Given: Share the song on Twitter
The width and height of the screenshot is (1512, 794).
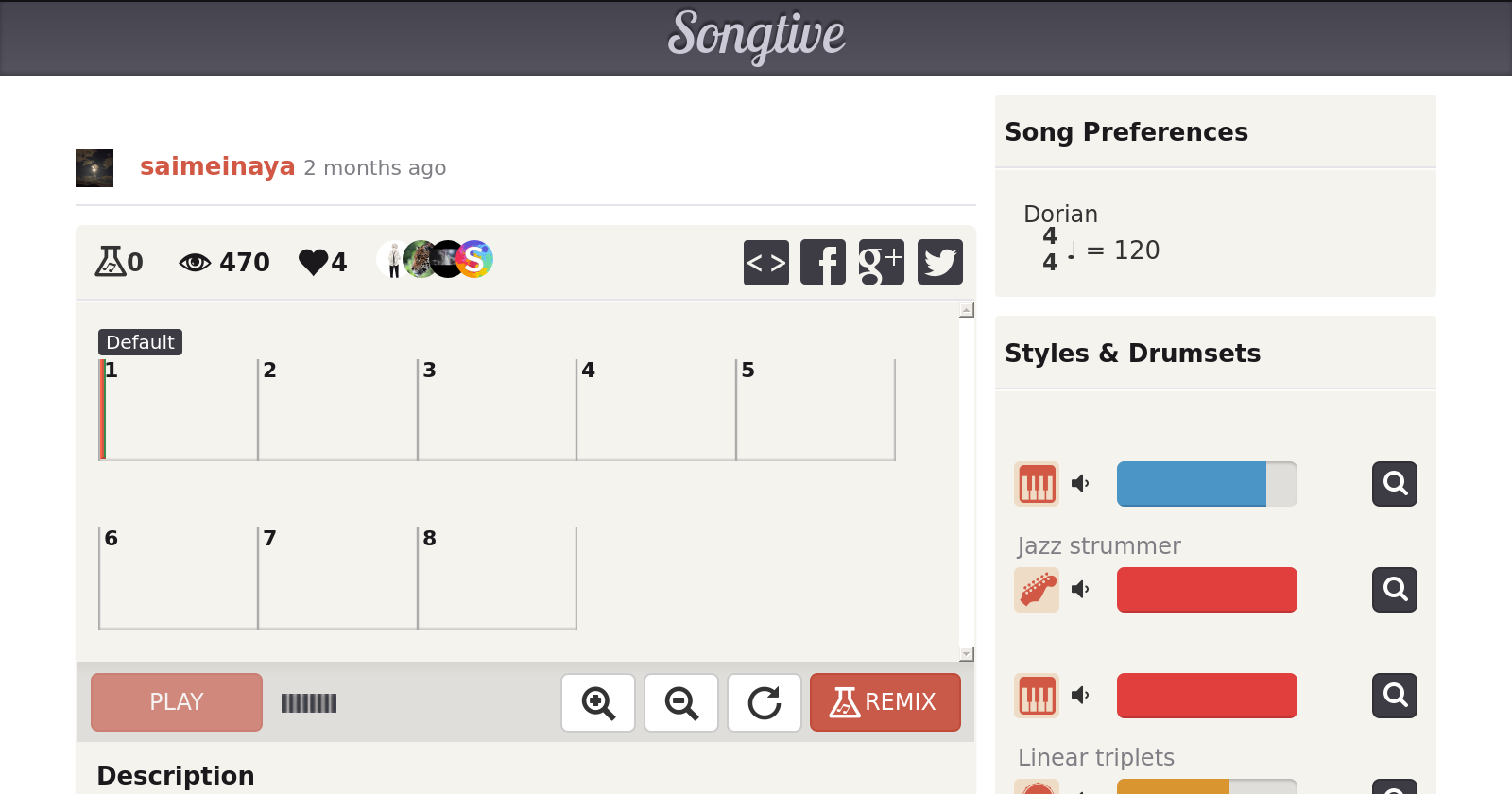Looking at the screenshot, I should point(939,262).
